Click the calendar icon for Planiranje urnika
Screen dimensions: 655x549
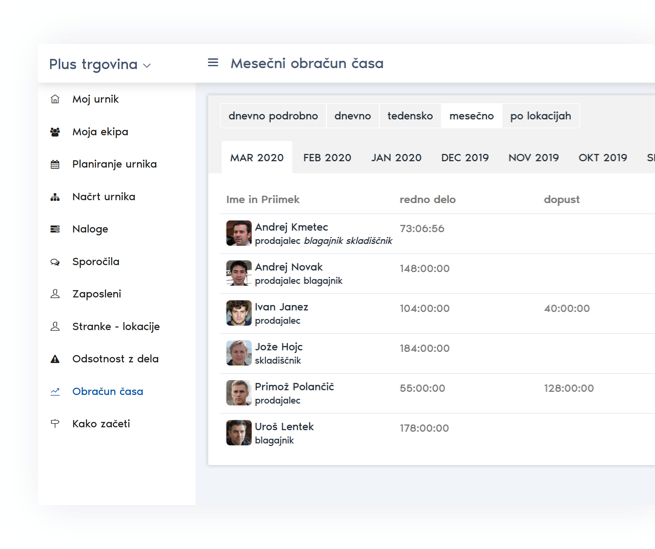click(55, 165)
